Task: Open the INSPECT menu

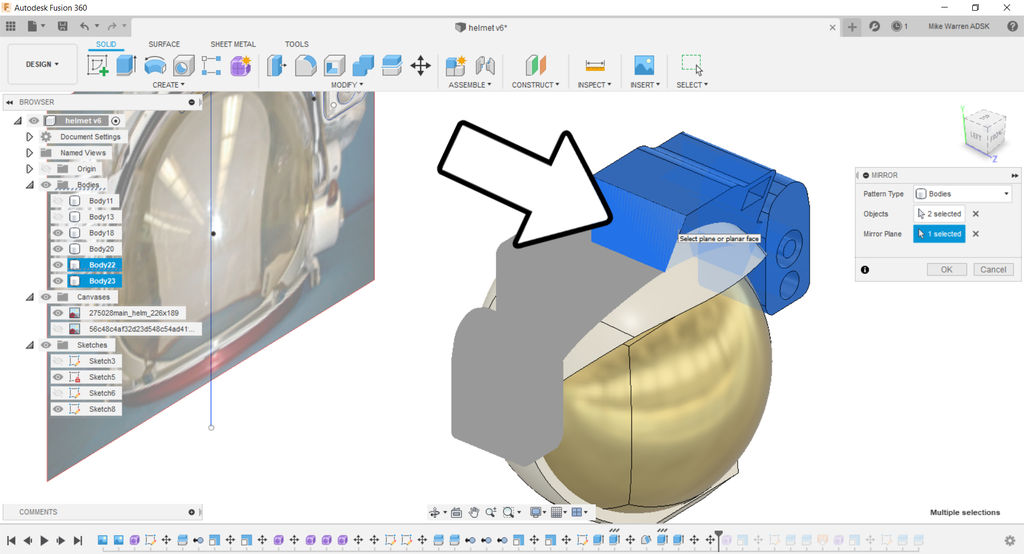Action: point(594,85)
